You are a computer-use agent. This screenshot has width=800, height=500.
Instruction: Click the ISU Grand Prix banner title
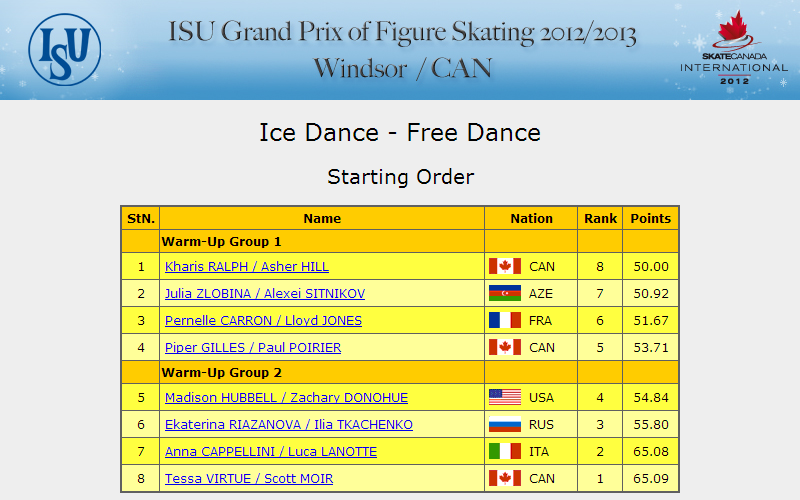point(403,49)
